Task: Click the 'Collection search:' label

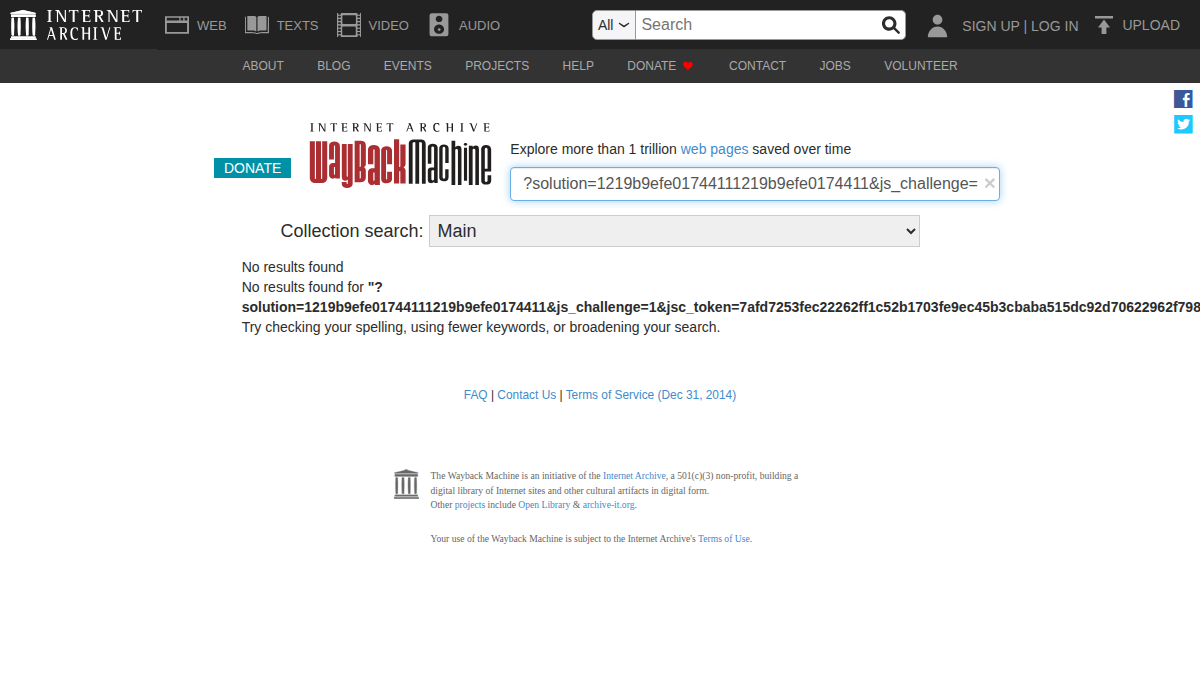Action: (x=352, y=231)
